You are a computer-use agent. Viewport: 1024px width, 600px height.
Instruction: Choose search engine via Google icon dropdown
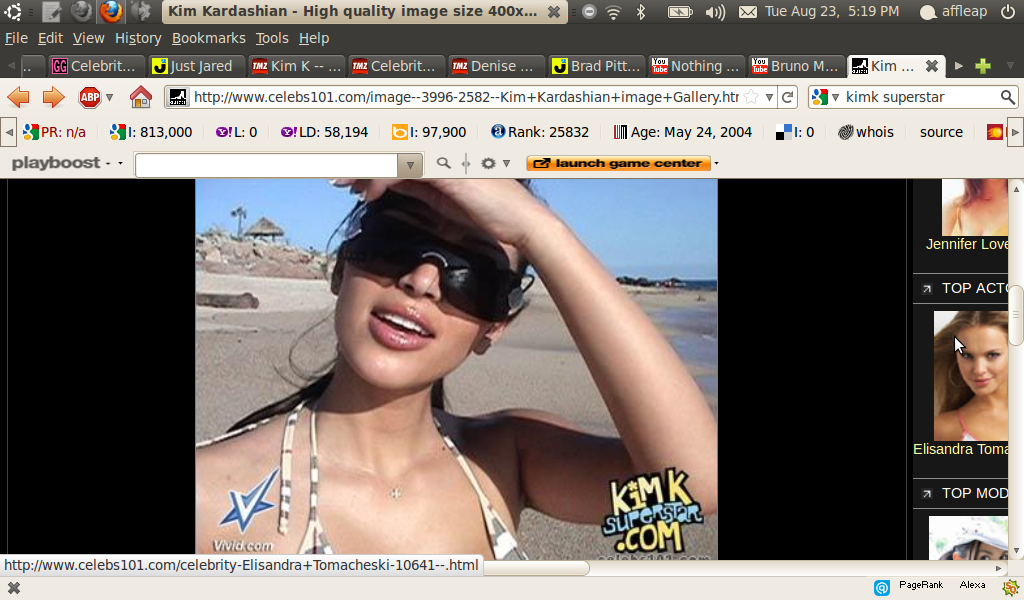pos(825,97)
